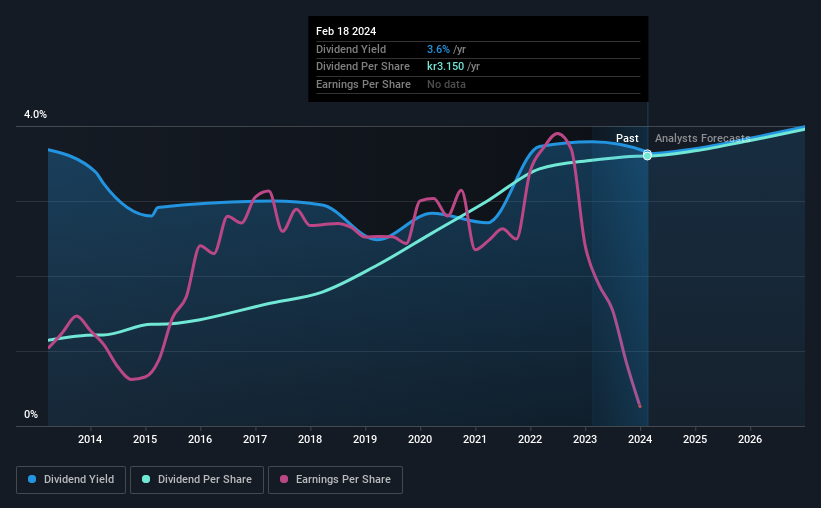This screenshot has height=508, width=821.
Task: Toggle the Earnings Per Share legend button
Action: click(336, 480)
